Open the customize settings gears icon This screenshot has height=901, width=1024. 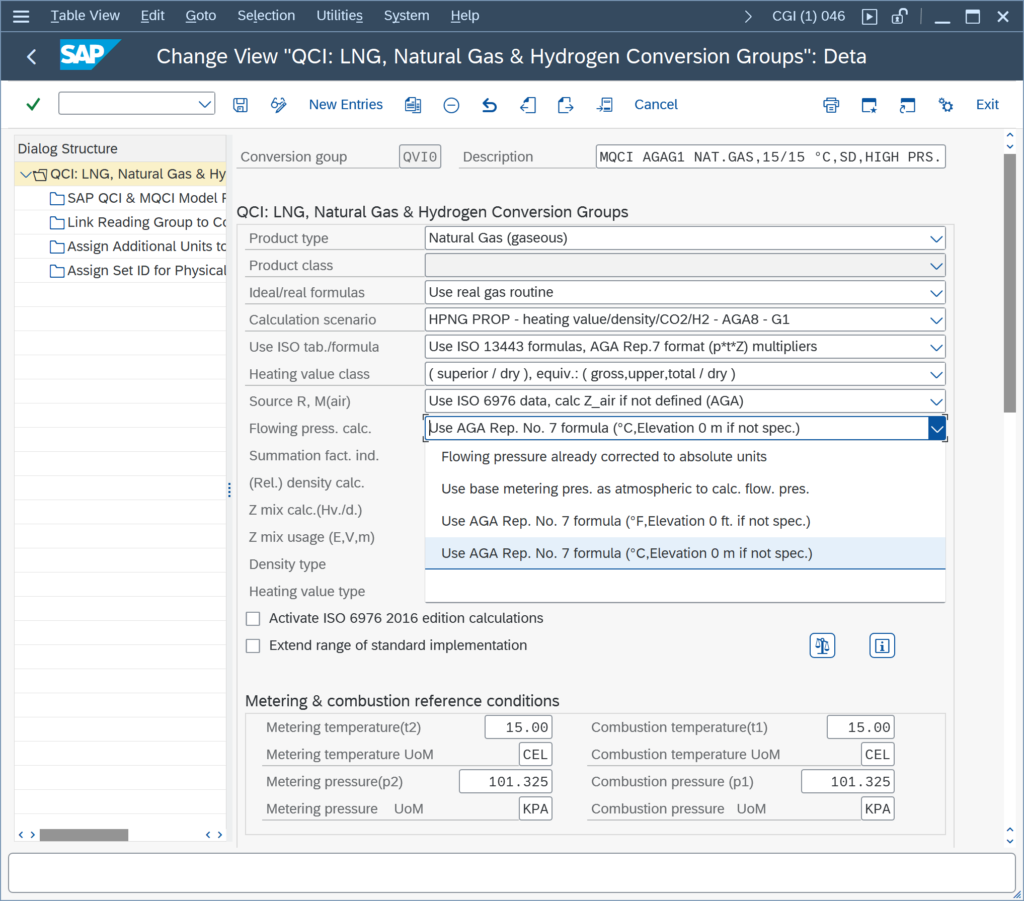[946, 104]
